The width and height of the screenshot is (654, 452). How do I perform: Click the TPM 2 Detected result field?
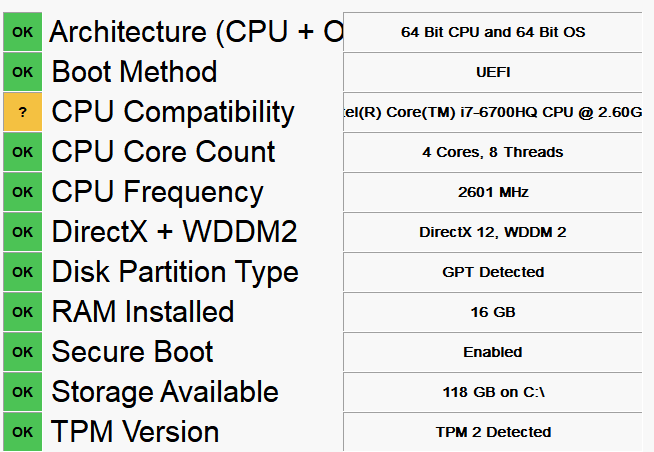point(493,432)
